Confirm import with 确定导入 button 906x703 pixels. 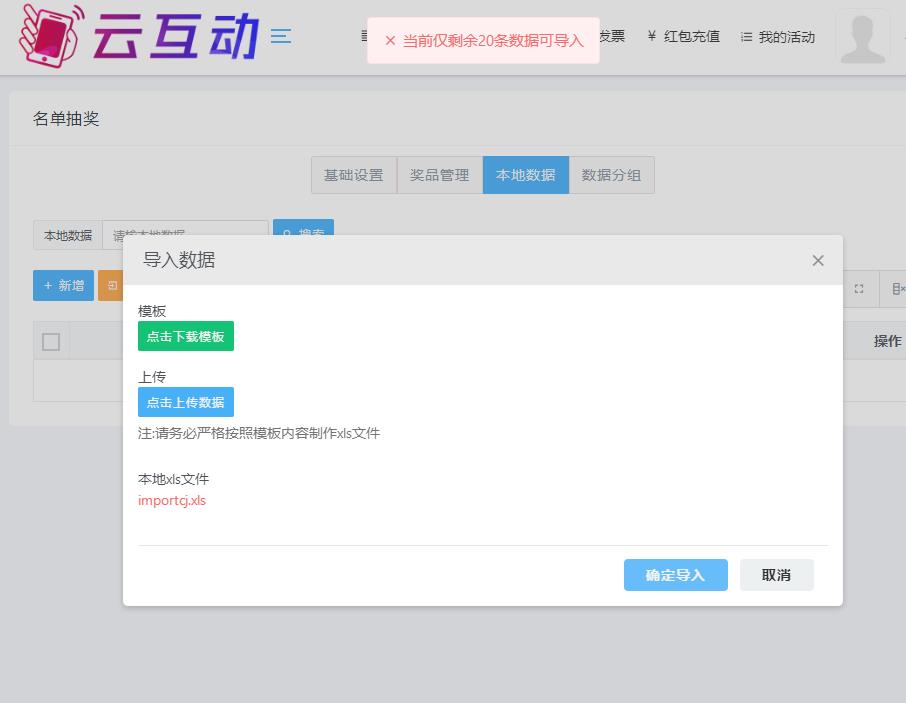tap(675, 575)
